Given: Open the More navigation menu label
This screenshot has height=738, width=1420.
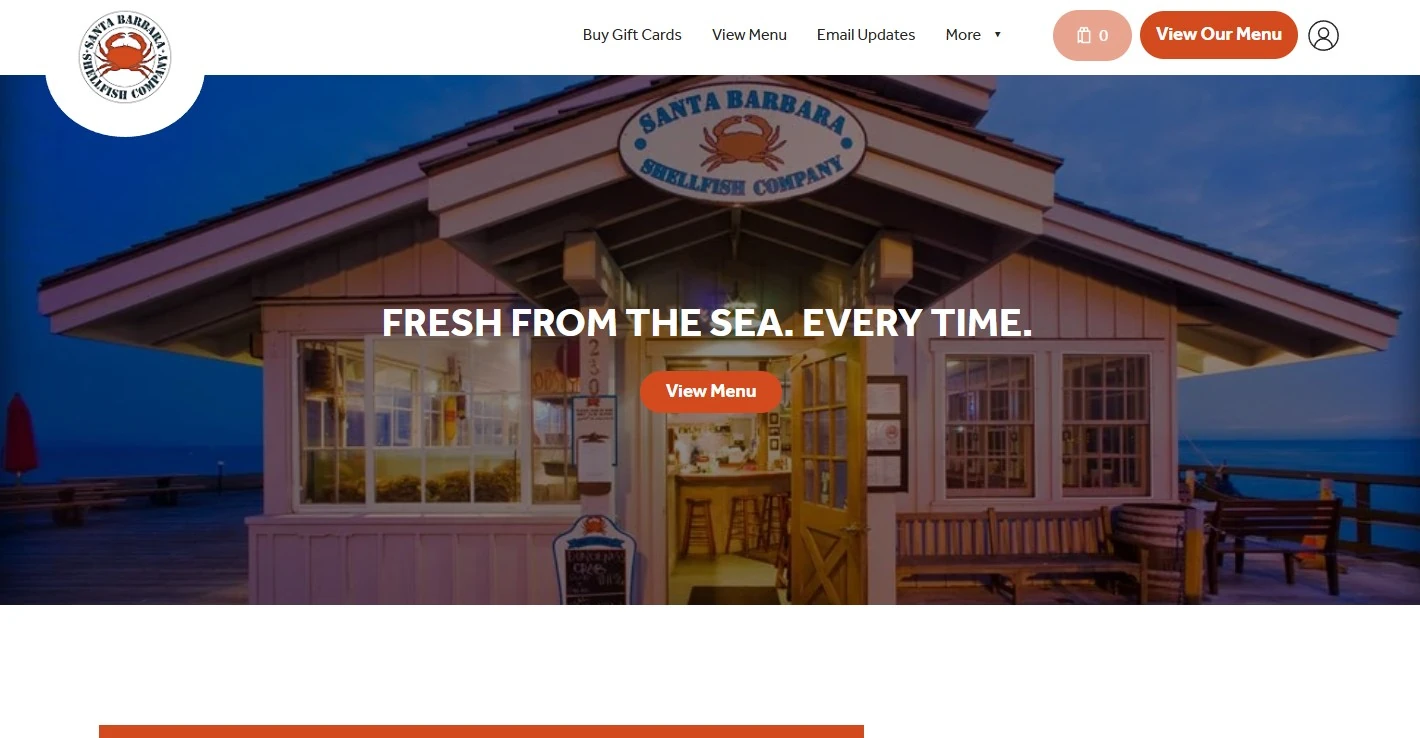Looking at the screenshot, I should (963, 35).
